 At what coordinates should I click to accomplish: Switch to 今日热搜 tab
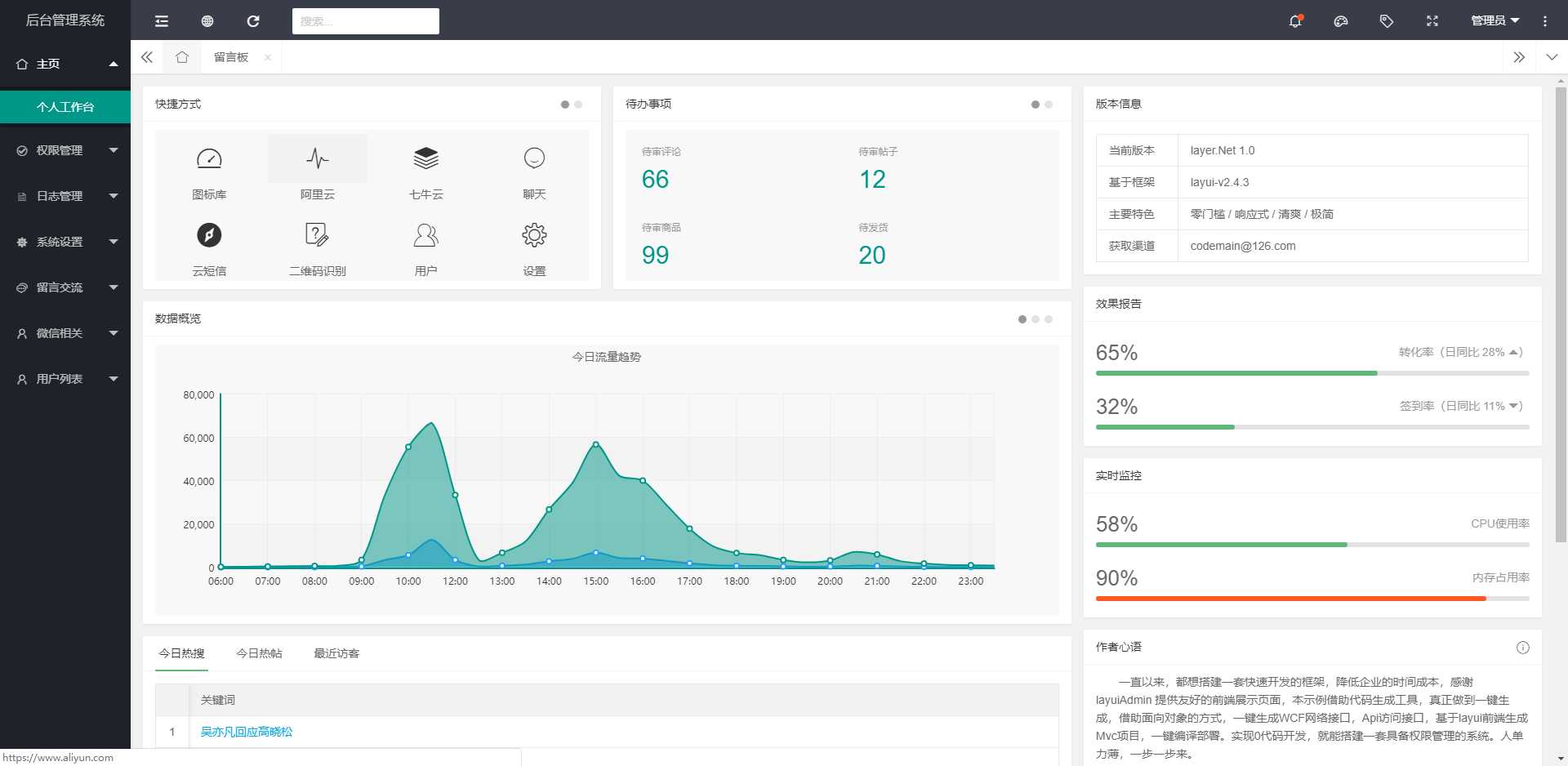(181, 653)
